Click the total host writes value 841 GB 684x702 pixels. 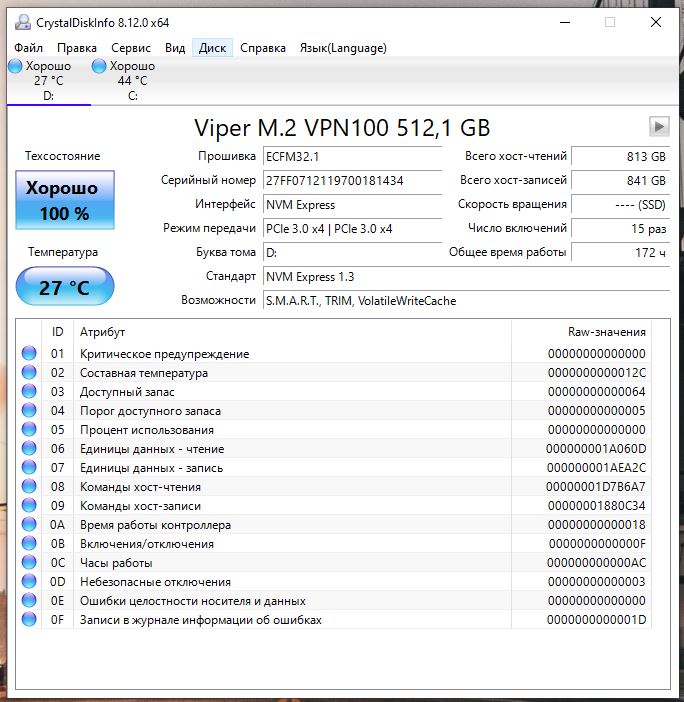click(620, 181)
